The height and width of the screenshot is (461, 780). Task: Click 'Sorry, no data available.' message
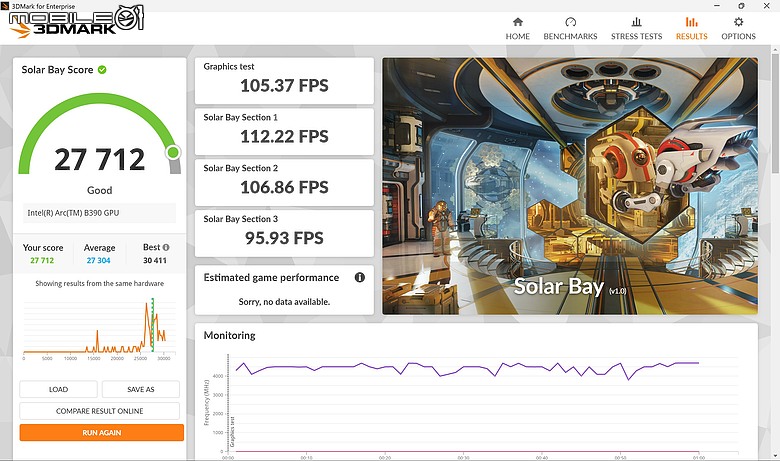[x=284, y=302]
